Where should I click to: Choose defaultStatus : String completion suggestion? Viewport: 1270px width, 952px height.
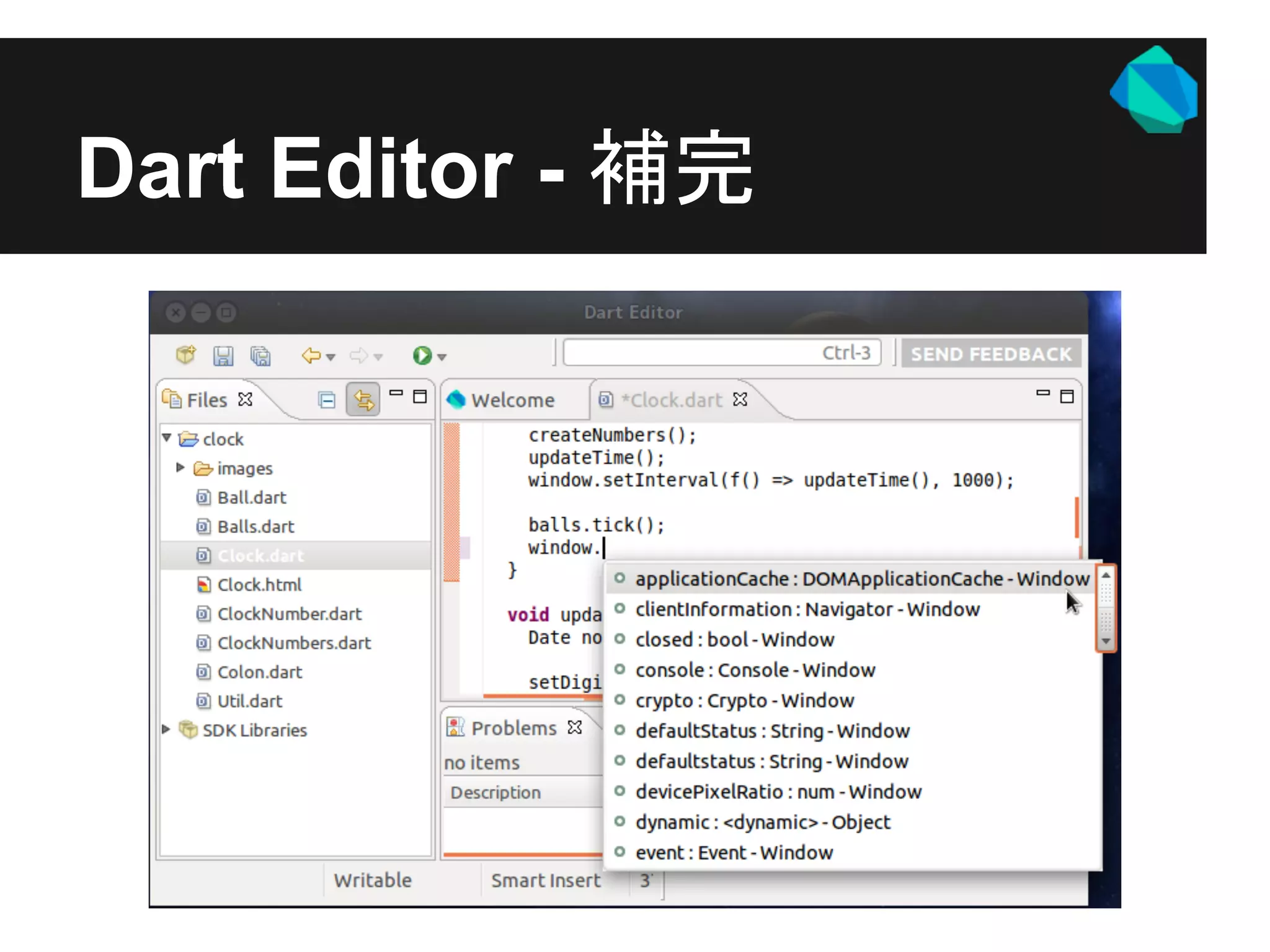coord(850,731)
